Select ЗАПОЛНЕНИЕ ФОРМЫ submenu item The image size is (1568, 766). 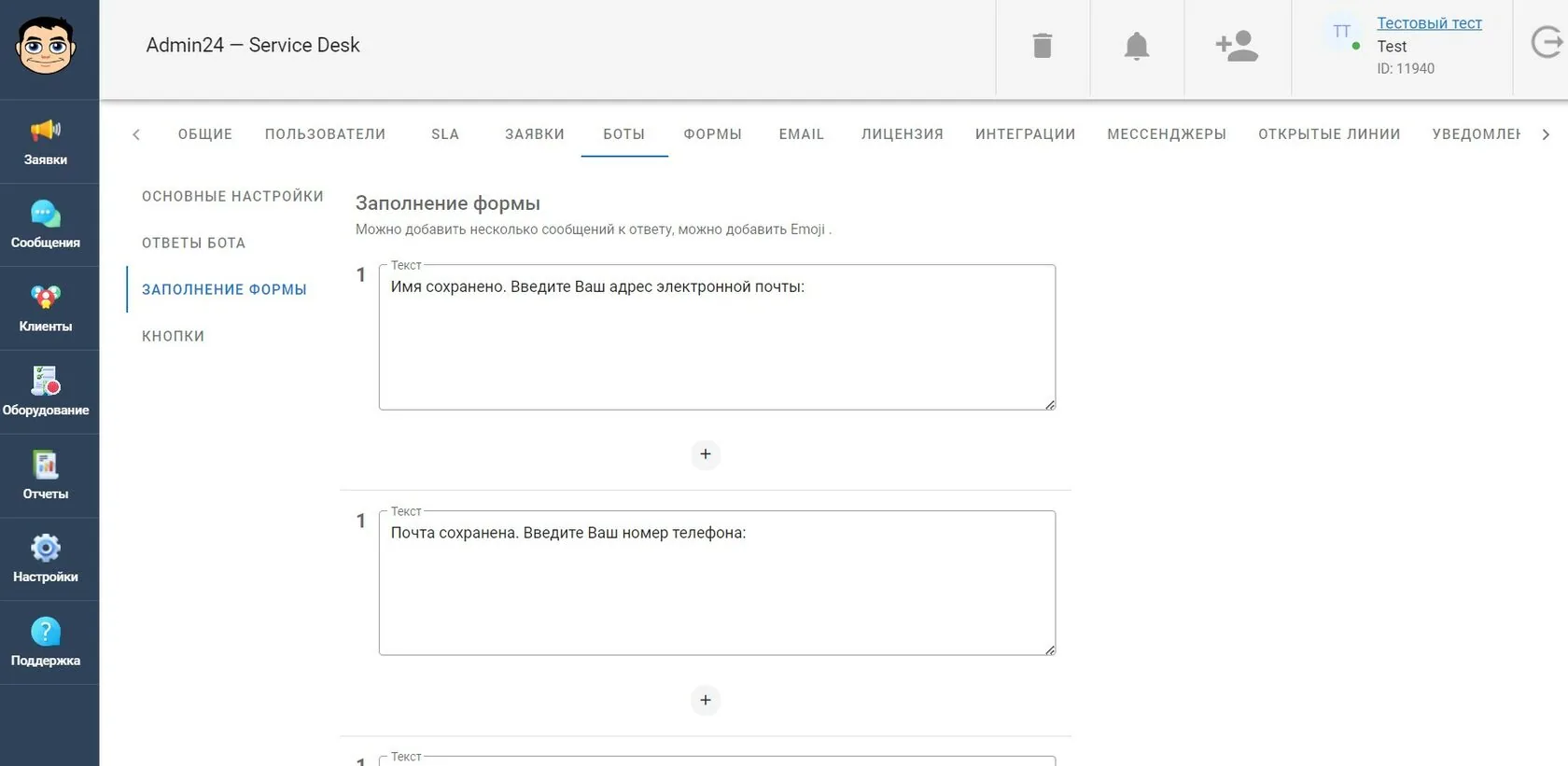(x=224, y=289)
